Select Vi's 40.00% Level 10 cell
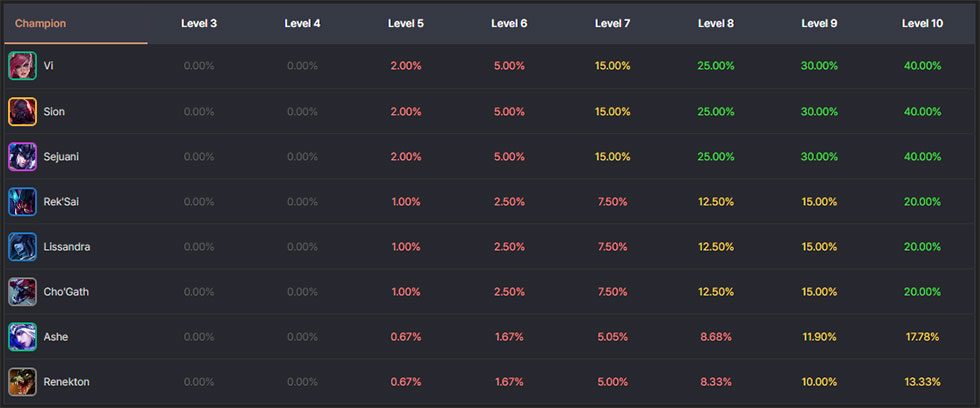The image size is (980, 408). coord(922,66)
